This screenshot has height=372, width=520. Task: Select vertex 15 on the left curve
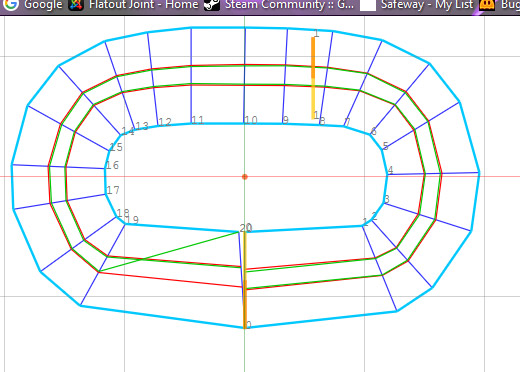pos(109,151)
